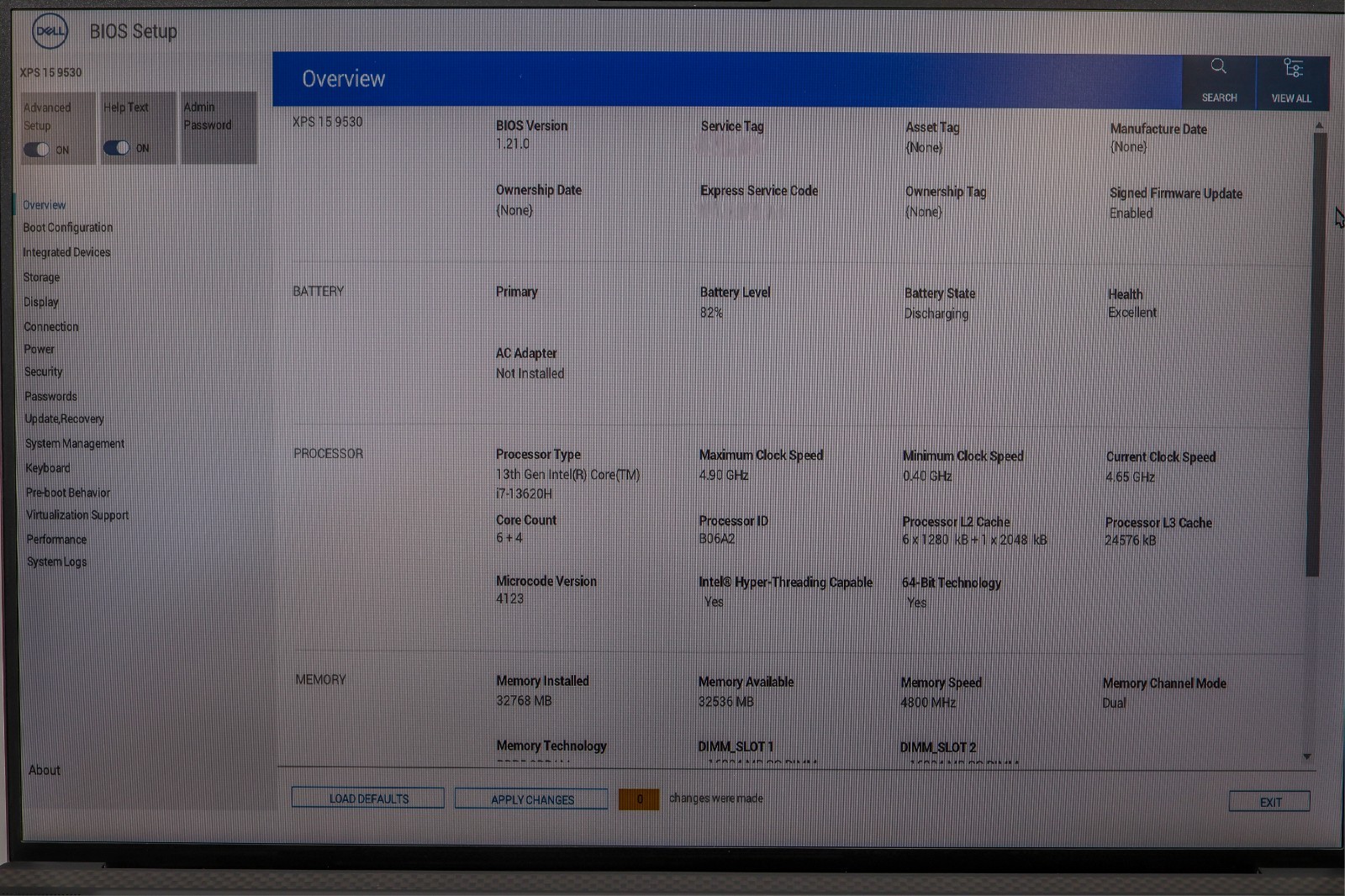Open Power settings
Screen dimensions: 1345x896
pos(39,349)
